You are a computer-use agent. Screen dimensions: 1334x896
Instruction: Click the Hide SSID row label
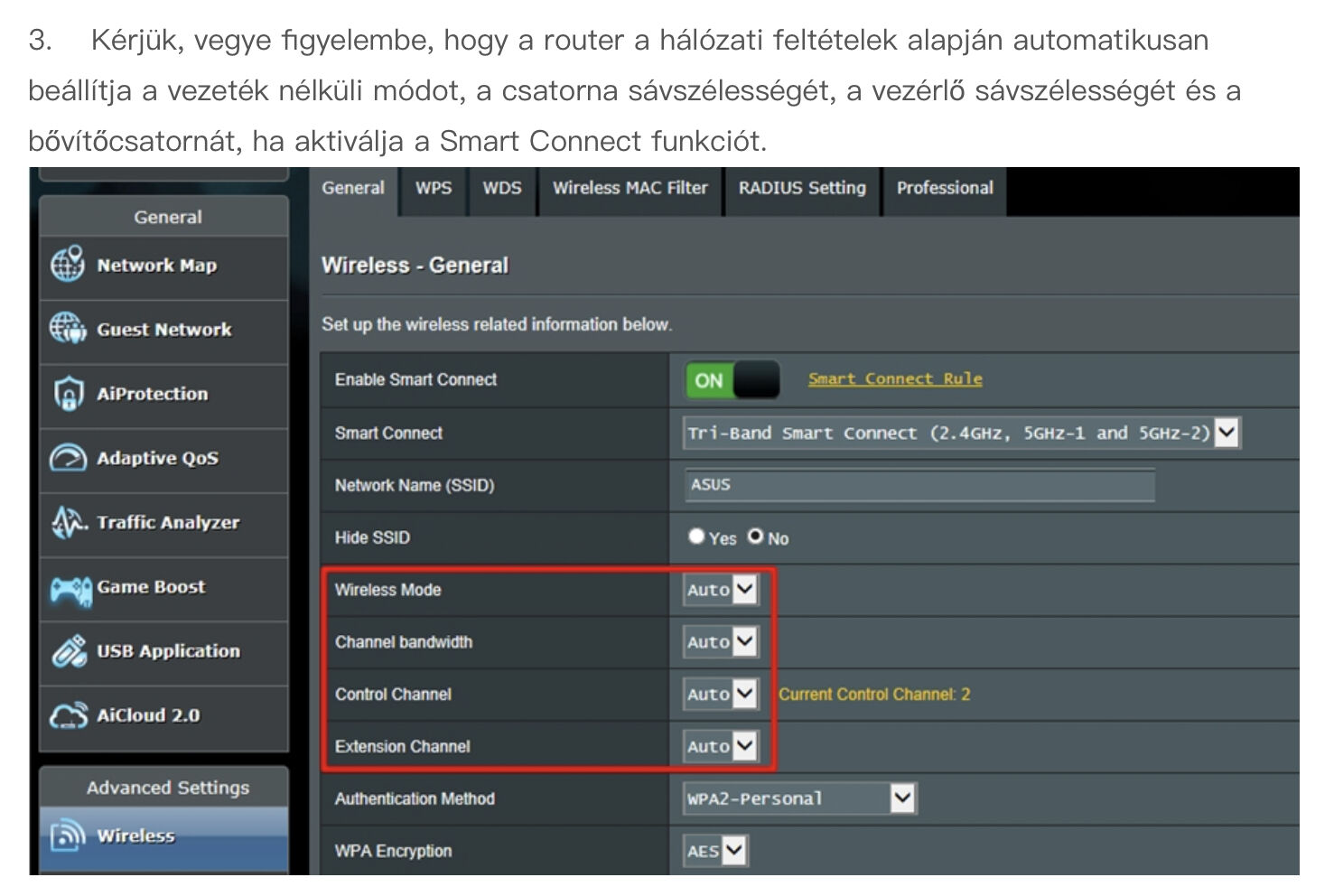372,537
